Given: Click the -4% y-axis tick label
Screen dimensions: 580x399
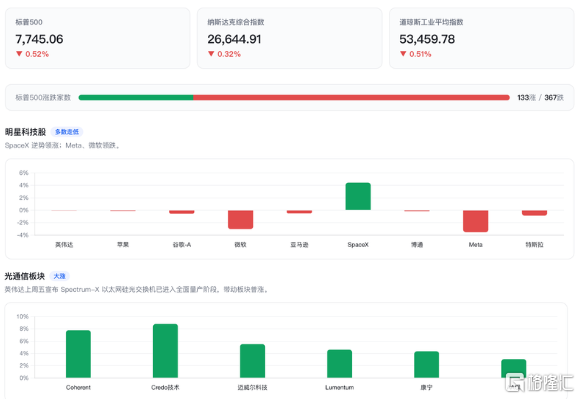Looking at the screenshot, I should pos(23,235).
